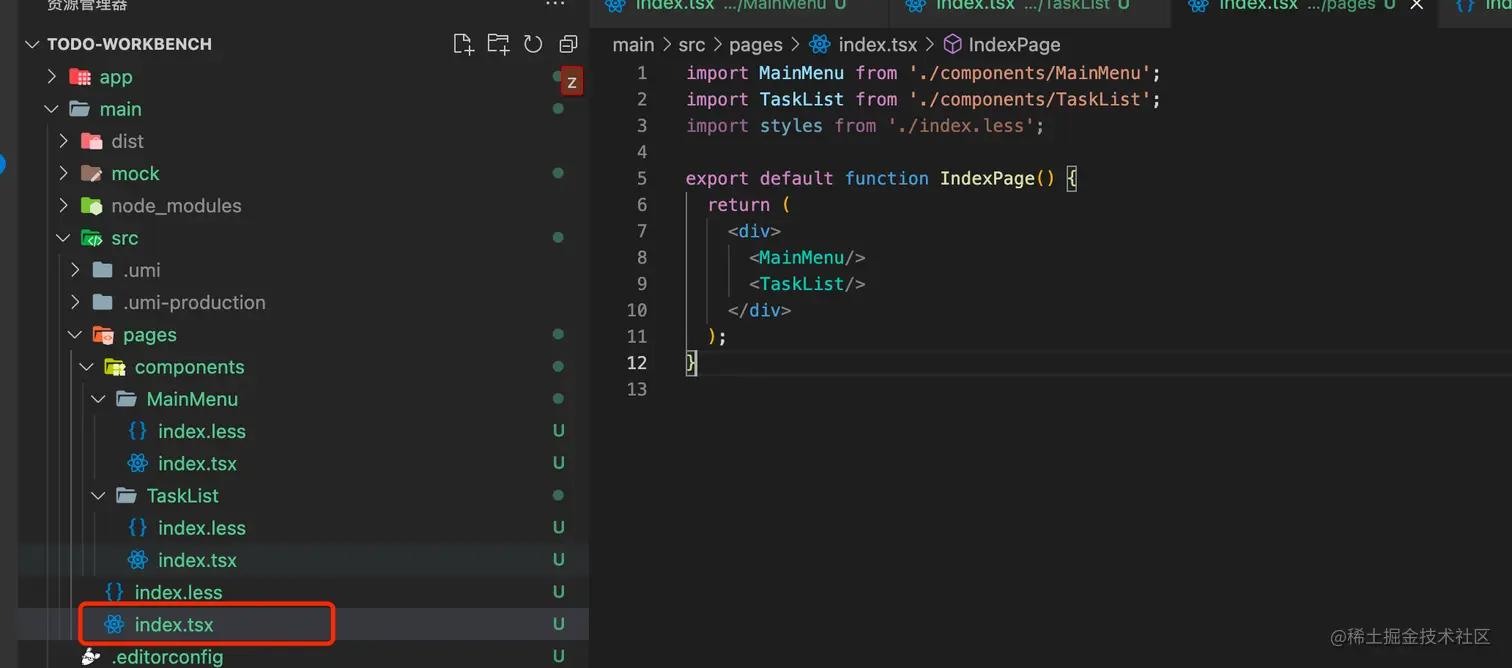Click the 'return' keyword on line 6
Viewport: 1512px width, 668px height.
(739, 205)
